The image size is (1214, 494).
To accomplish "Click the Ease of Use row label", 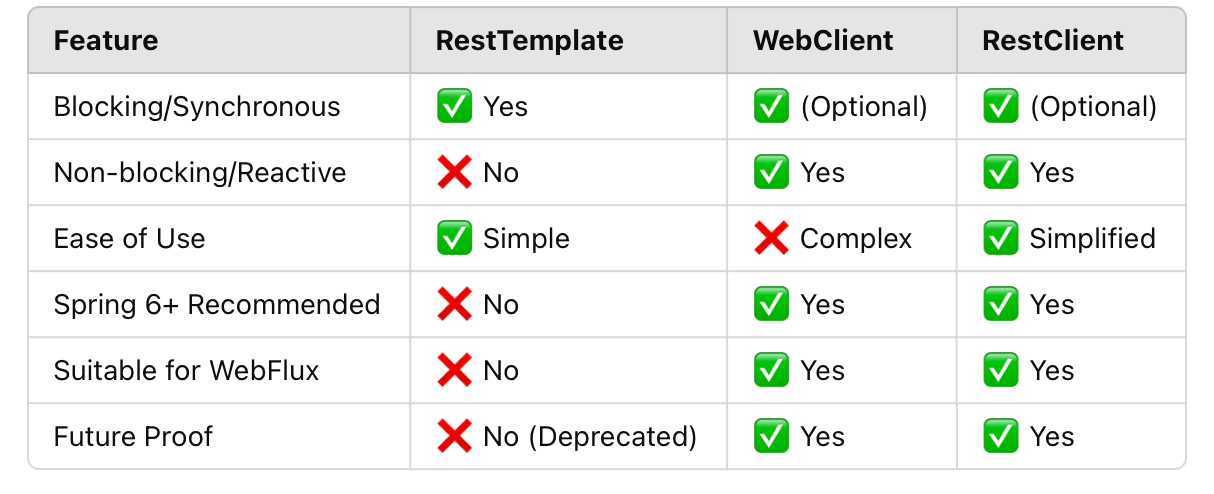I will click(129, 239).
